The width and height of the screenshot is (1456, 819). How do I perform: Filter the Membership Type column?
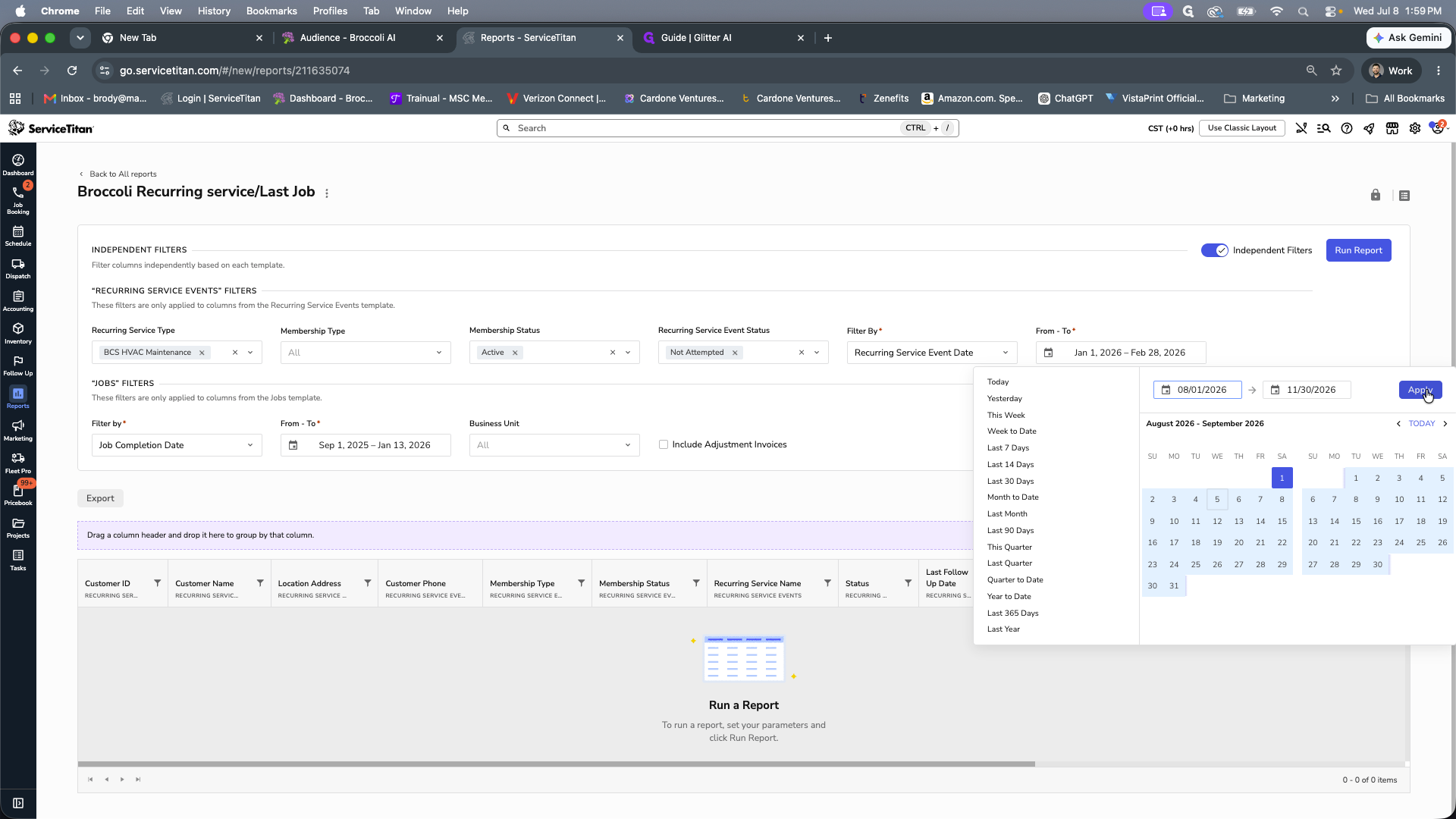[582, 583]
